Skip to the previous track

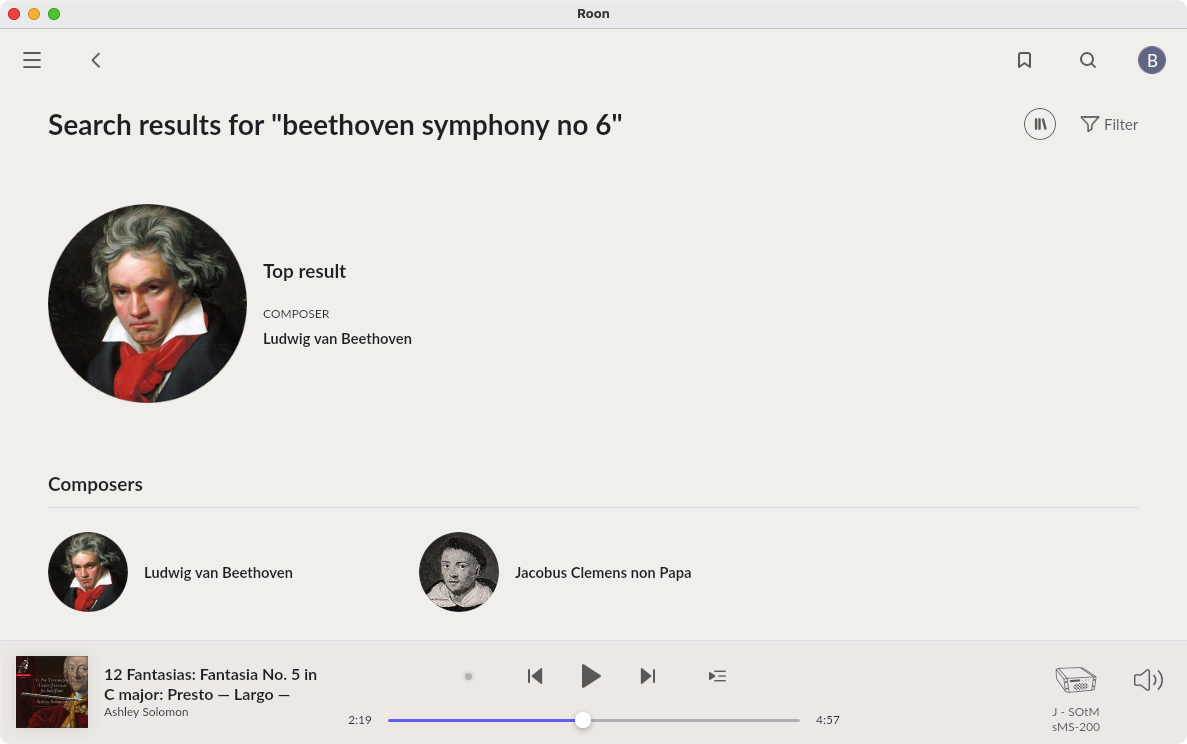coord(535,676)
